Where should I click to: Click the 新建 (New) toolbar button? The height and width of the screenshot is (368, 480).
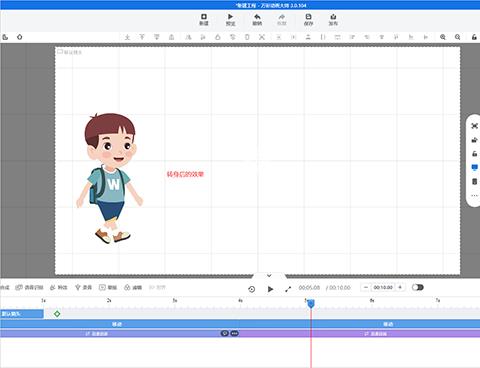click(x=204, y=20)
